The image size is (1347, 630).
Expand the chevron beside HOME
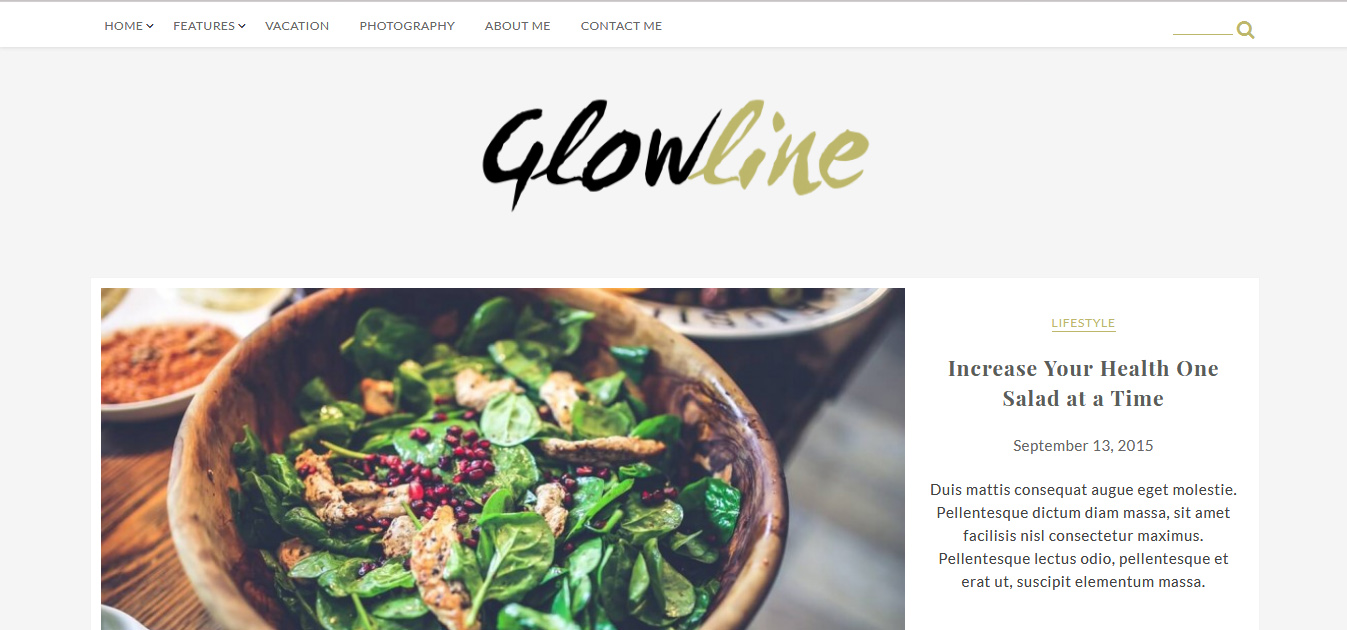pyautogui.click(x=150, y=26)
